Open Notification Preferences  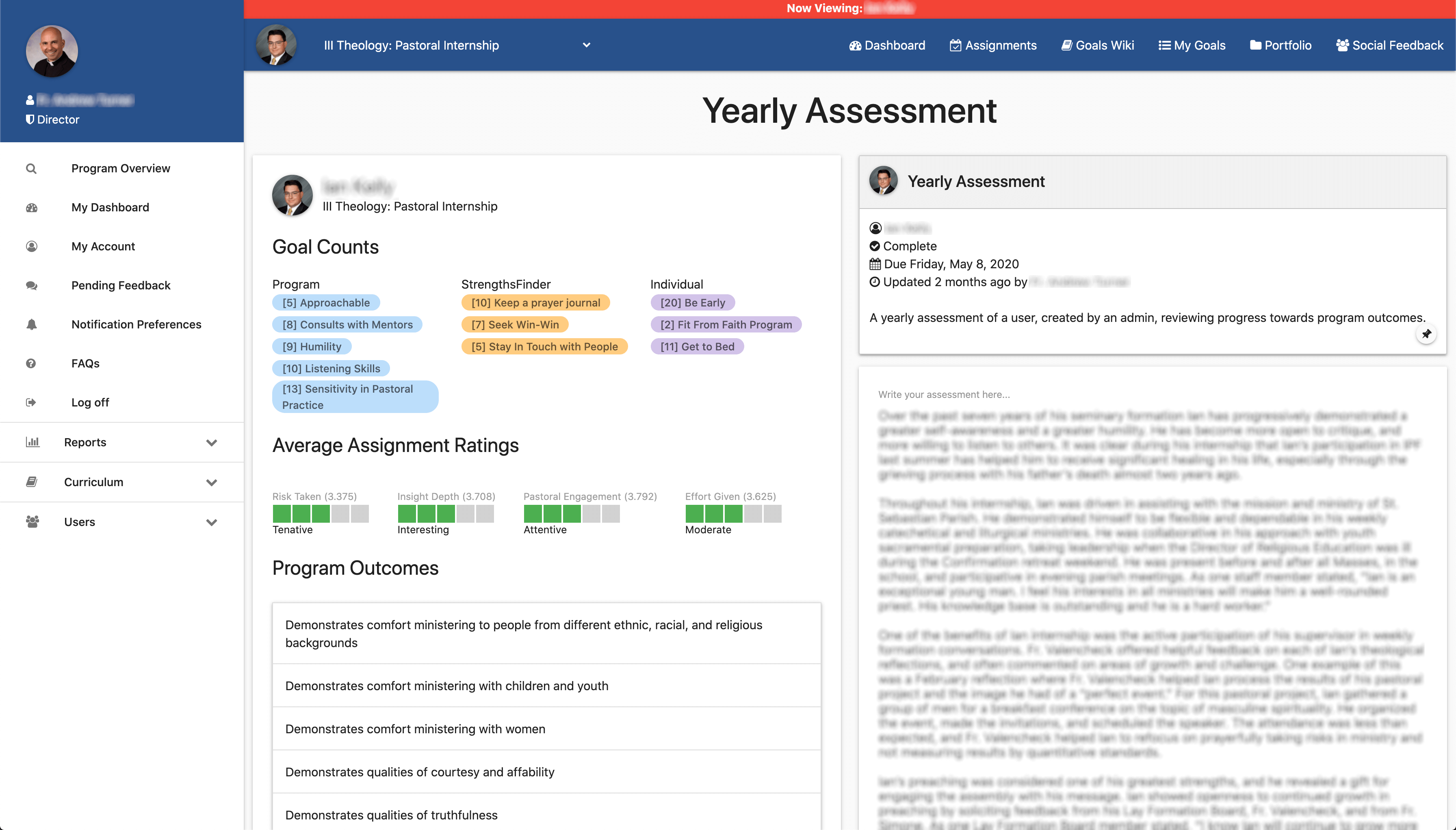tap(122, 324)
